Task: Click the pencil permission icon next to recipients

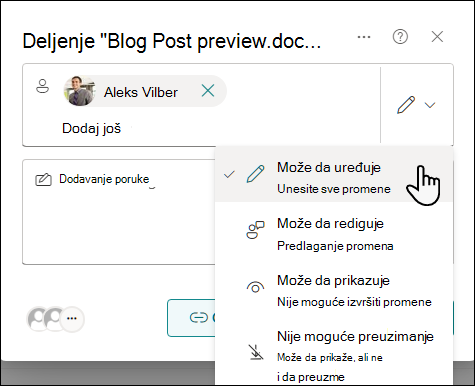Action: 406,105
